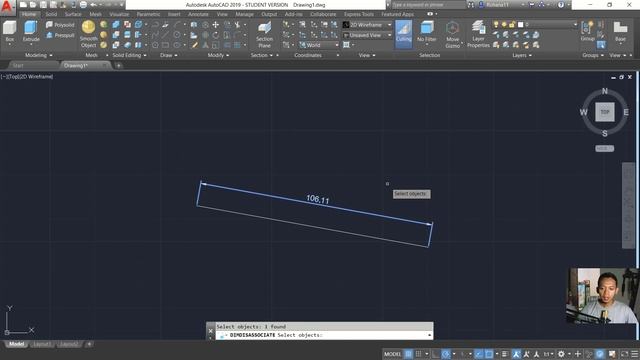Select the Move Gizmo tool

tap(452, 34)
